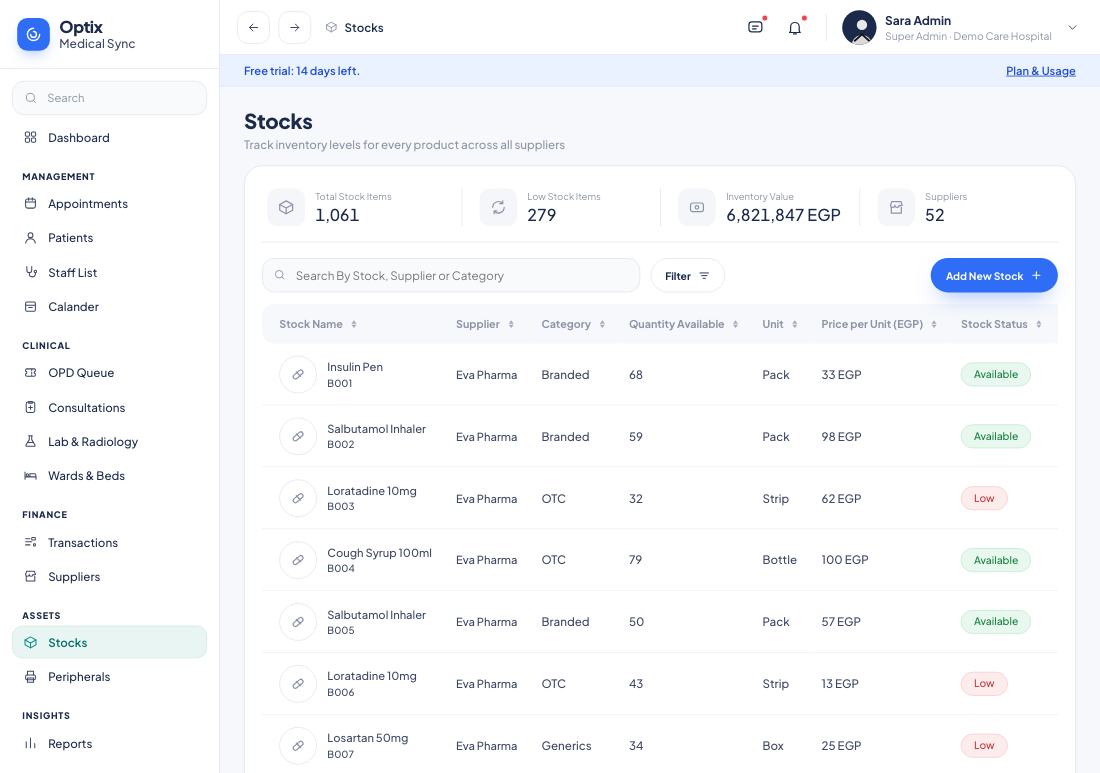Click the Low Stock Items refresh icon
The width and height of the screenshot is (1100, 773).
pyautogui.click(x=498, y=208)
